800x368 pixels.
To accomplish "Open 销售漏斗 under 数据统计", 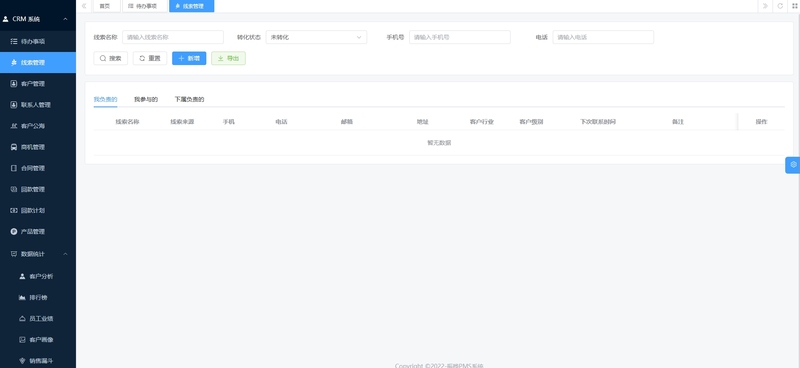I will [38, 361].
